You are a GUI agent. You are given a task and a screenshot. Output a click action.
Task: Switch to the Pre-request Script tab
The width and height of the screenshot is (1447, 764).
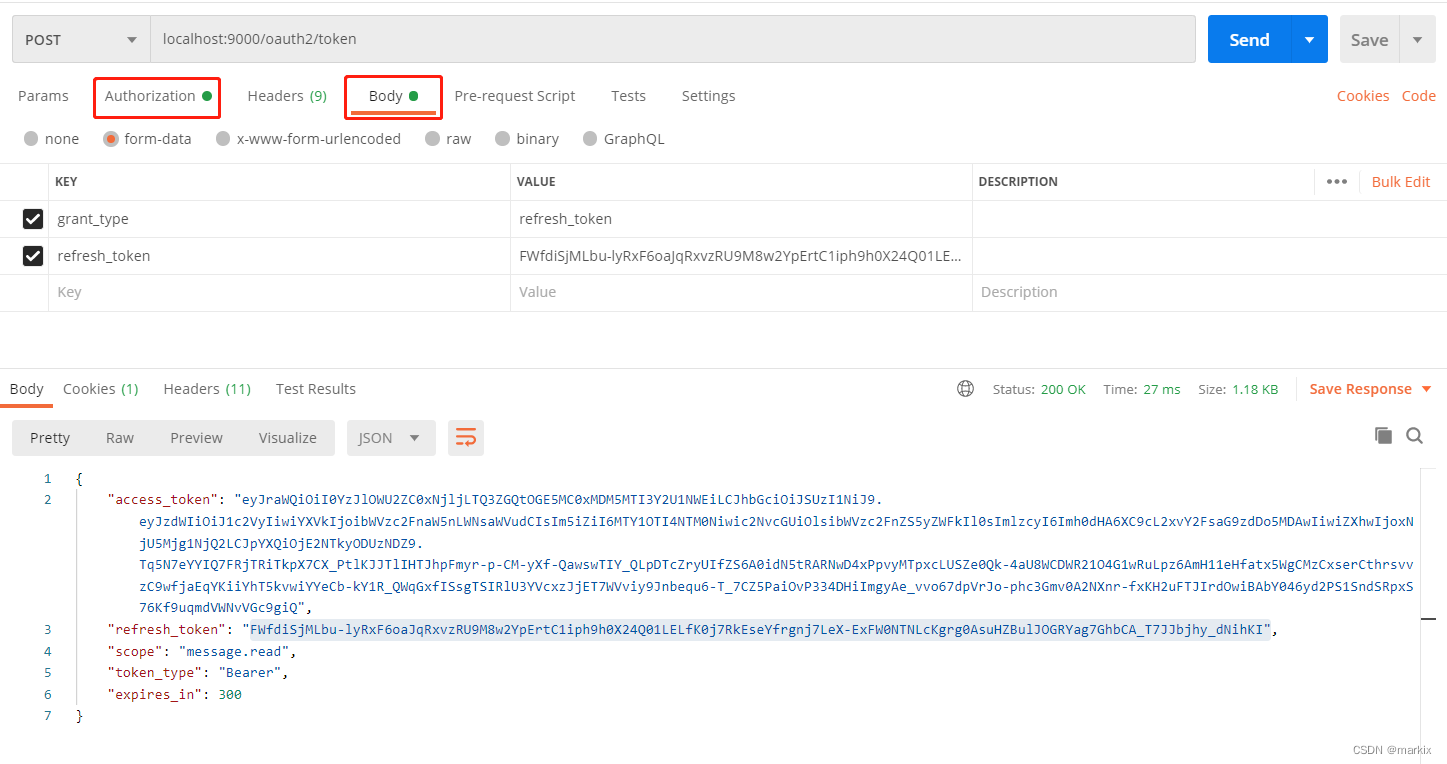click(x=514, y=95)
